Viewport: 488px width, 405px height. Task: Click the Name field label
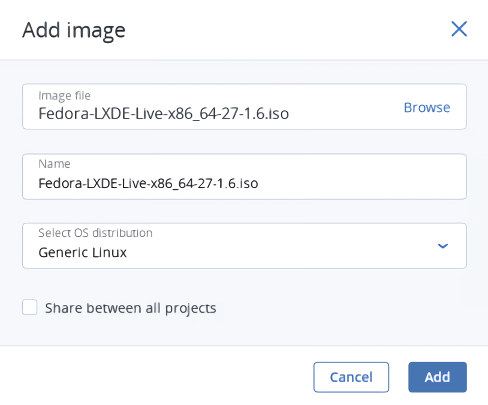click(x=54, y=164)
